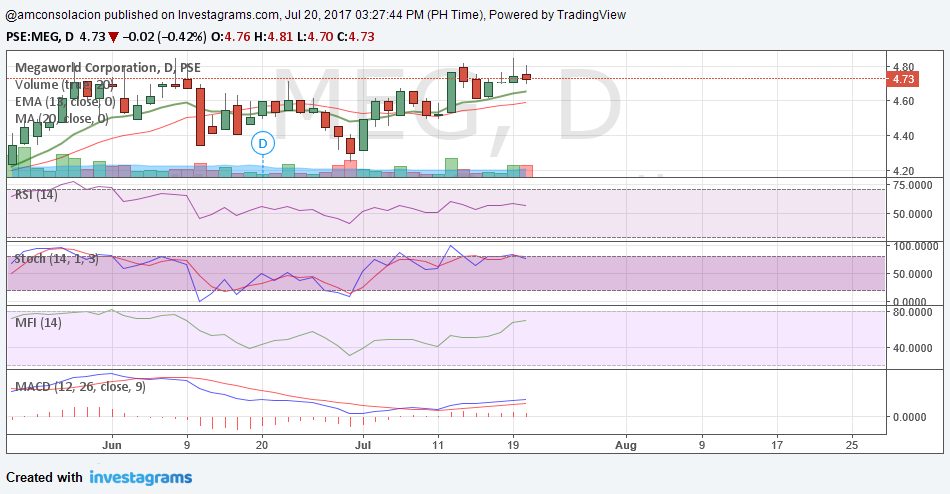Image resolution: width=950 pixels, height=494 pixels.
Task: Click the PSE:MEG, D symbol header
Action: coord(40,36)
